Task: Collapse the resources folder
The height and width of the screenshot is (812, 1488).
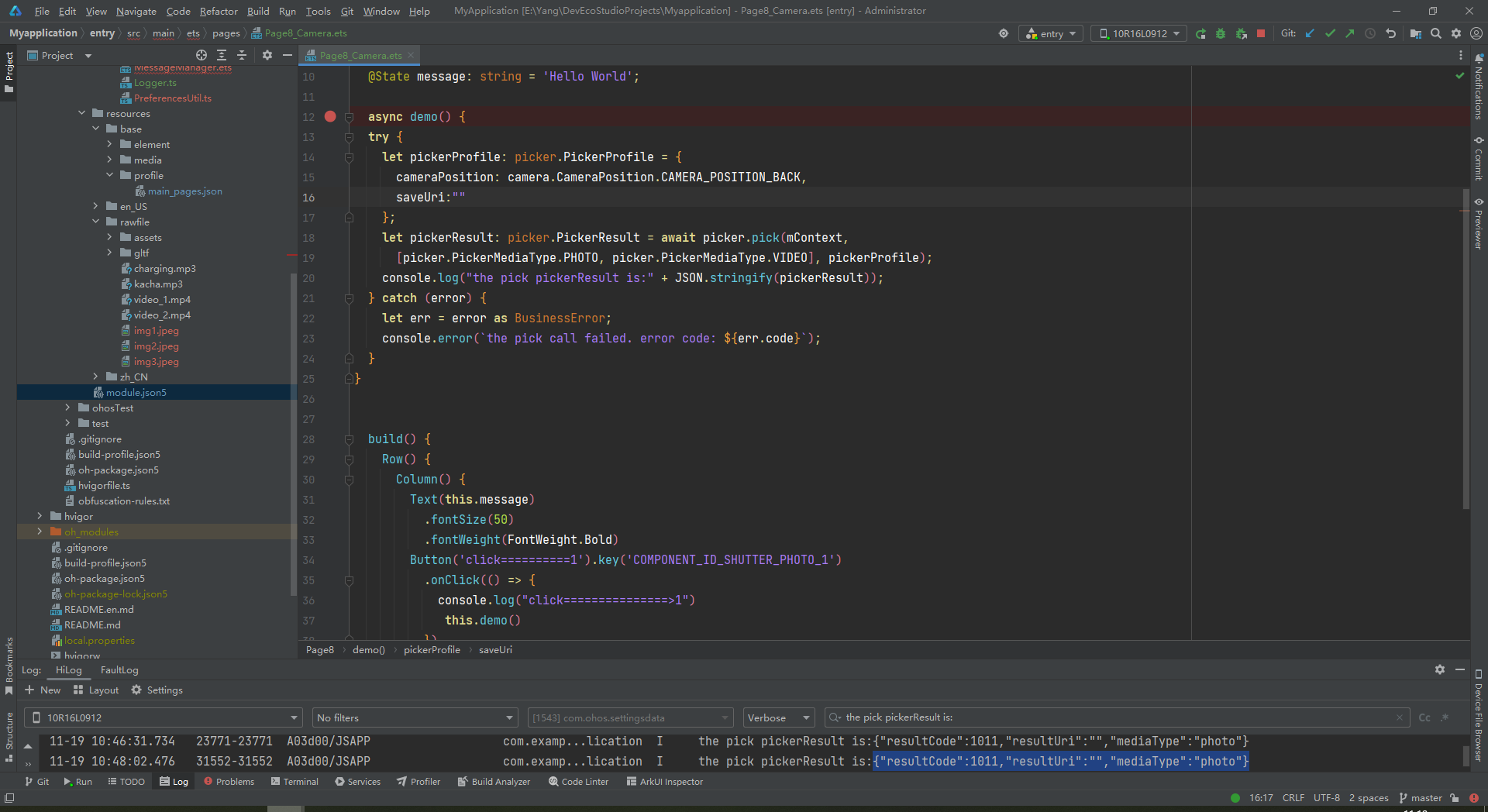Action: 82,113
